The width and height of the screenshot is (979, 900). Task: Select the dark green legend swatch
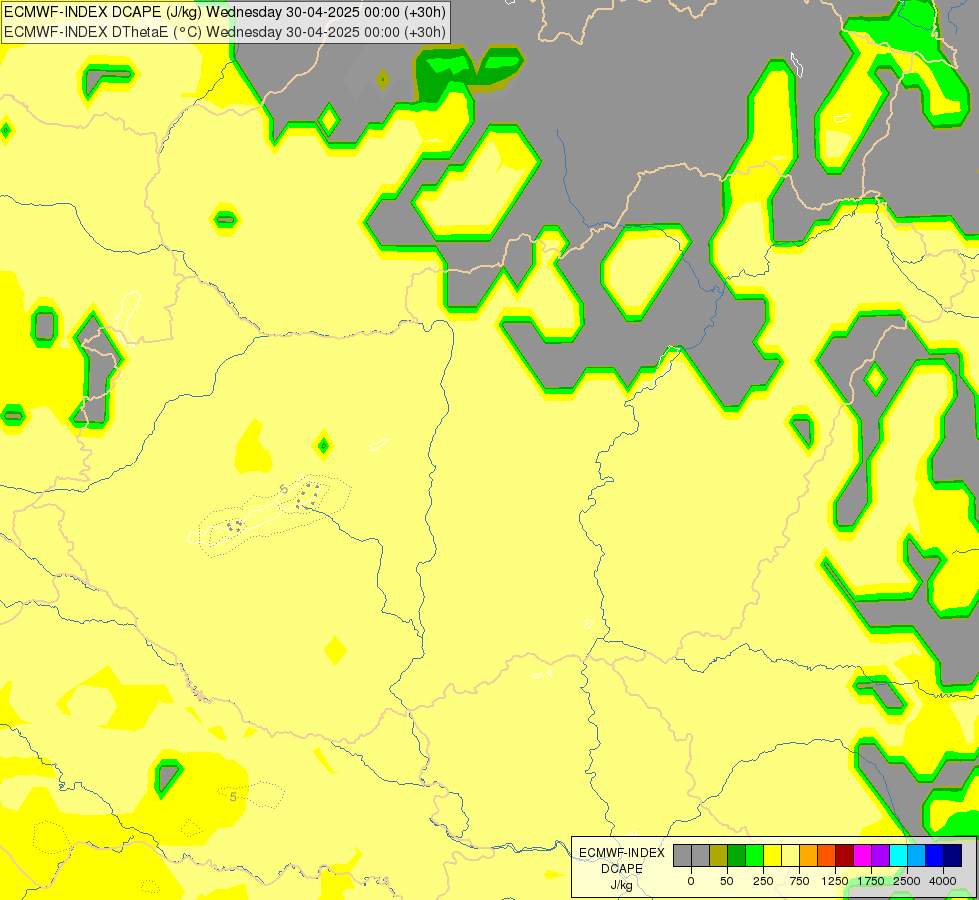coord(736,856)
